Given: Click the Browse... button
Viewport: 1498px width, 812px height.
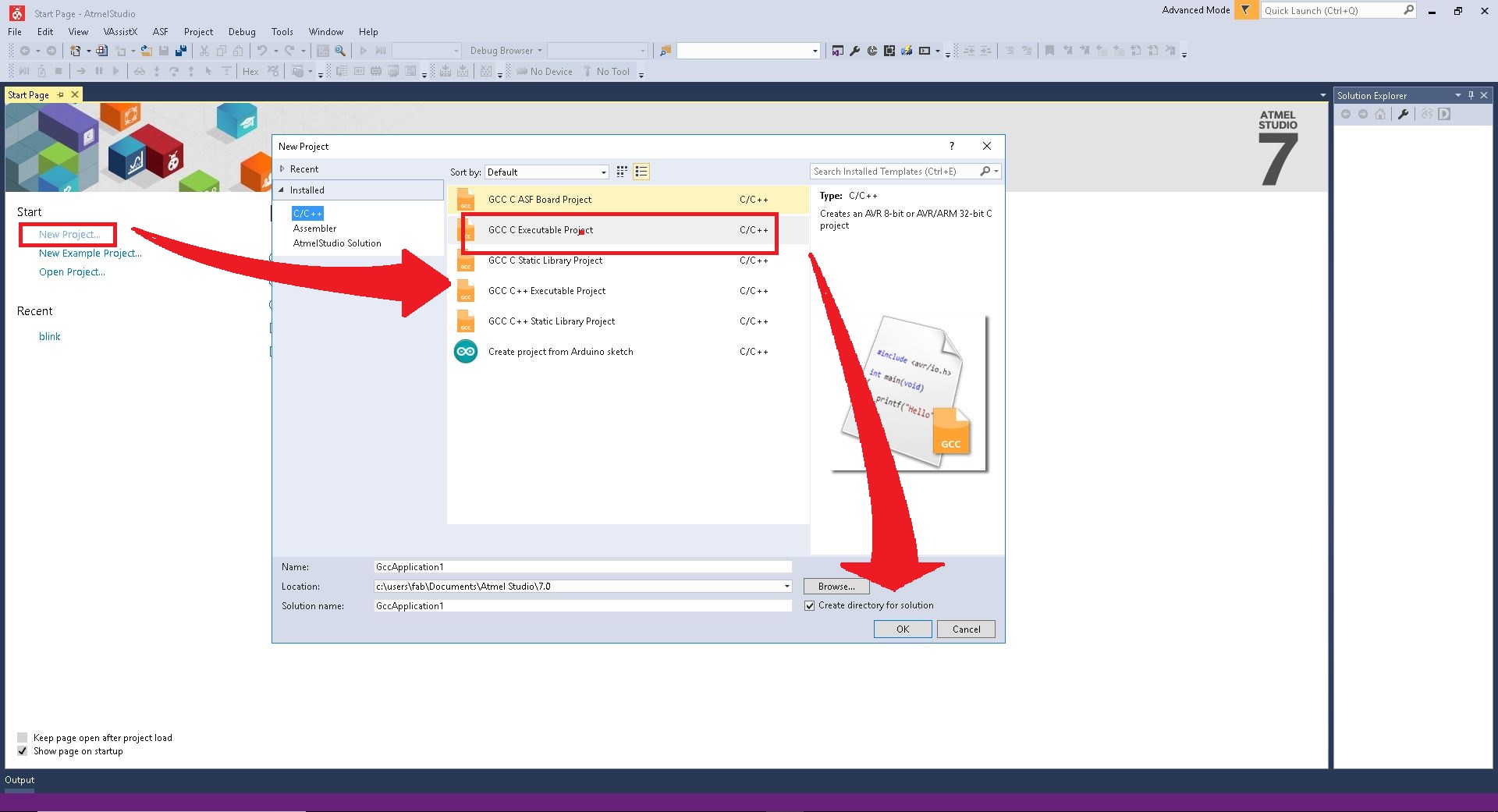Looking at the screenshot, I should point(836,587).
